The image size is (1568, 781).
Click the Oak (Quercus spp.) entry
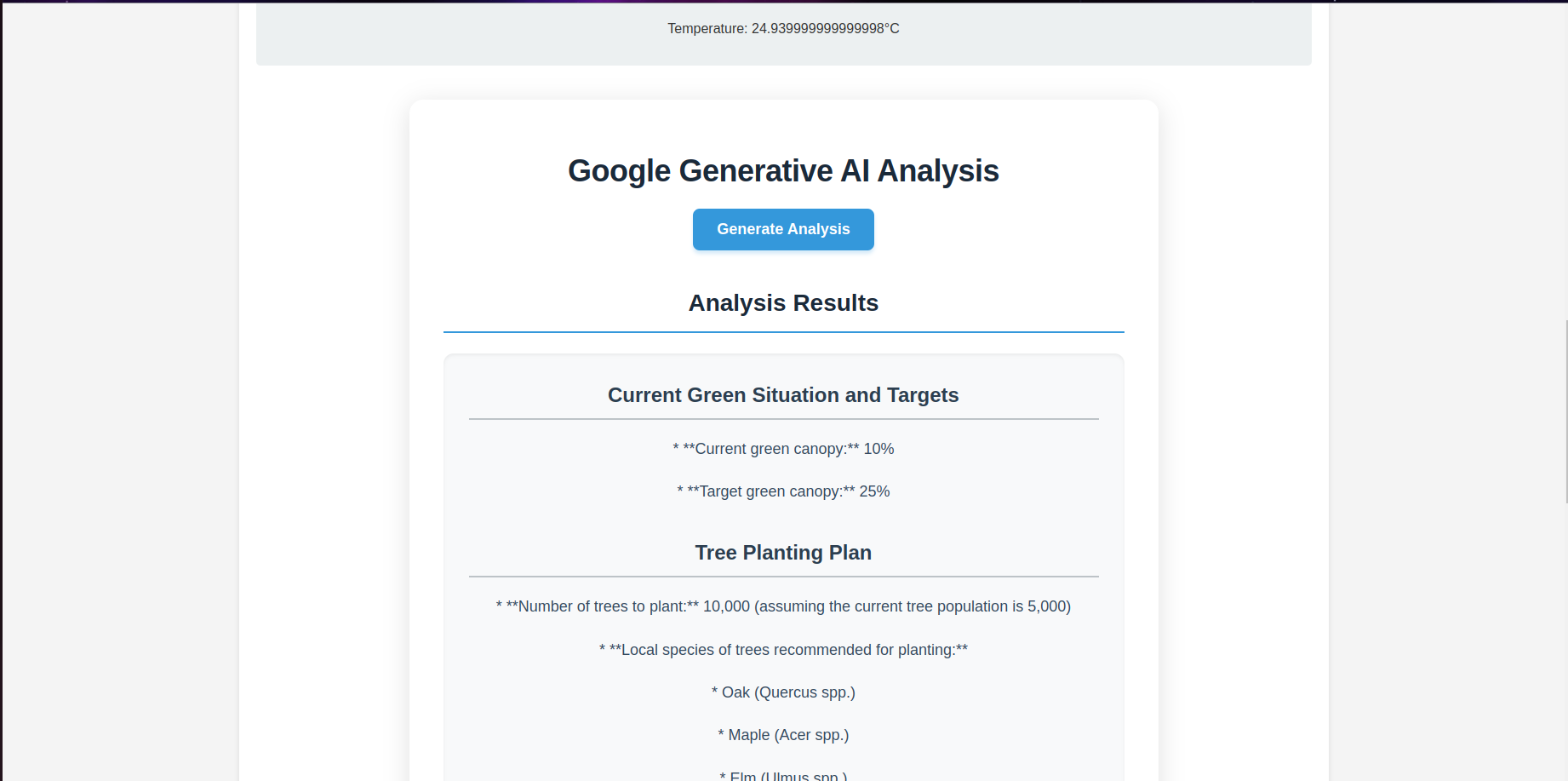click(783, 692)
